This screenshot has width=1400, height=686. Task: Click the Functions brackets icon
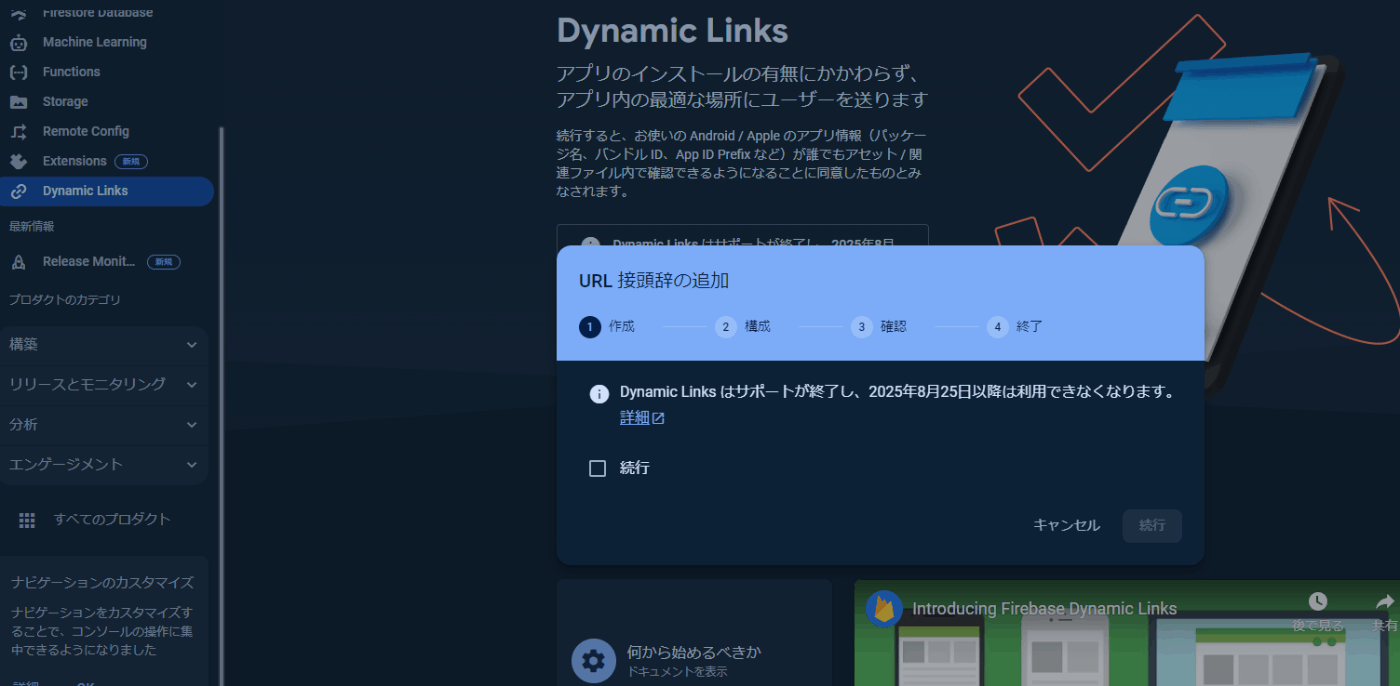click(x=18, y=72)
